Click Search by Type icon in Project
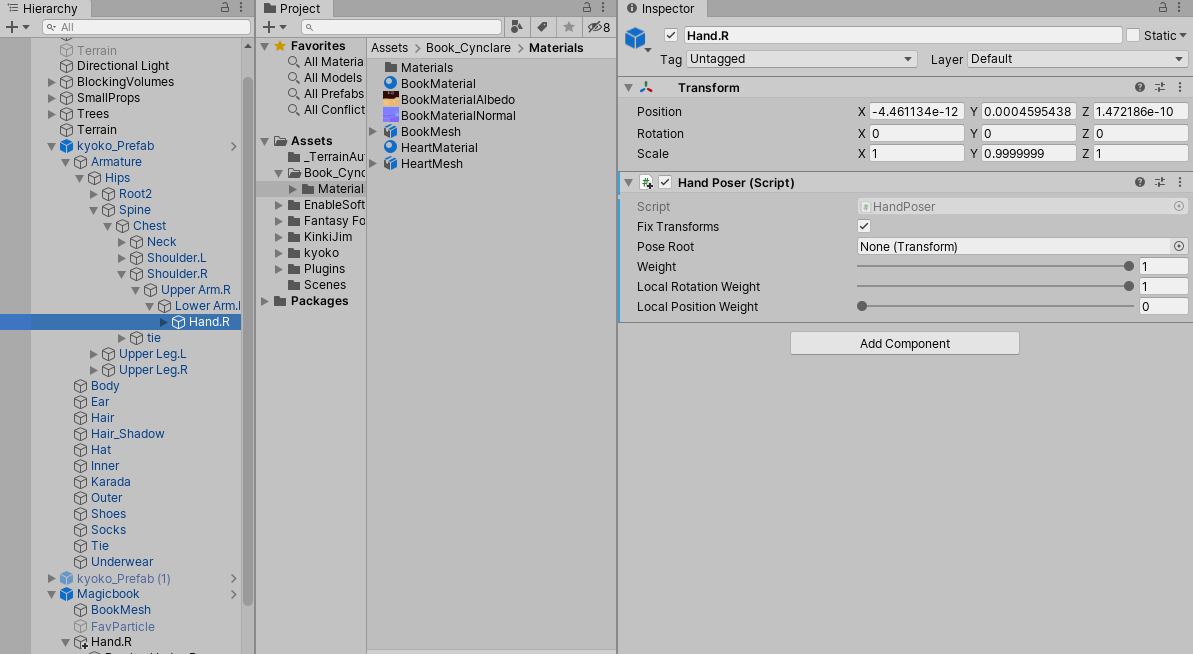The height and width of the screenshot is (654, 1193). 517,27
